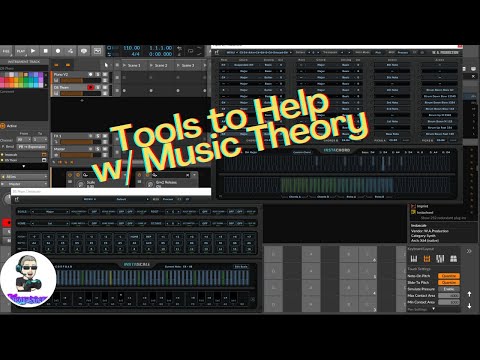Select the Bass Note action cell in InstaChord
Image resolution: width=480 pixels, height=360 pixels.
point(392,134)
